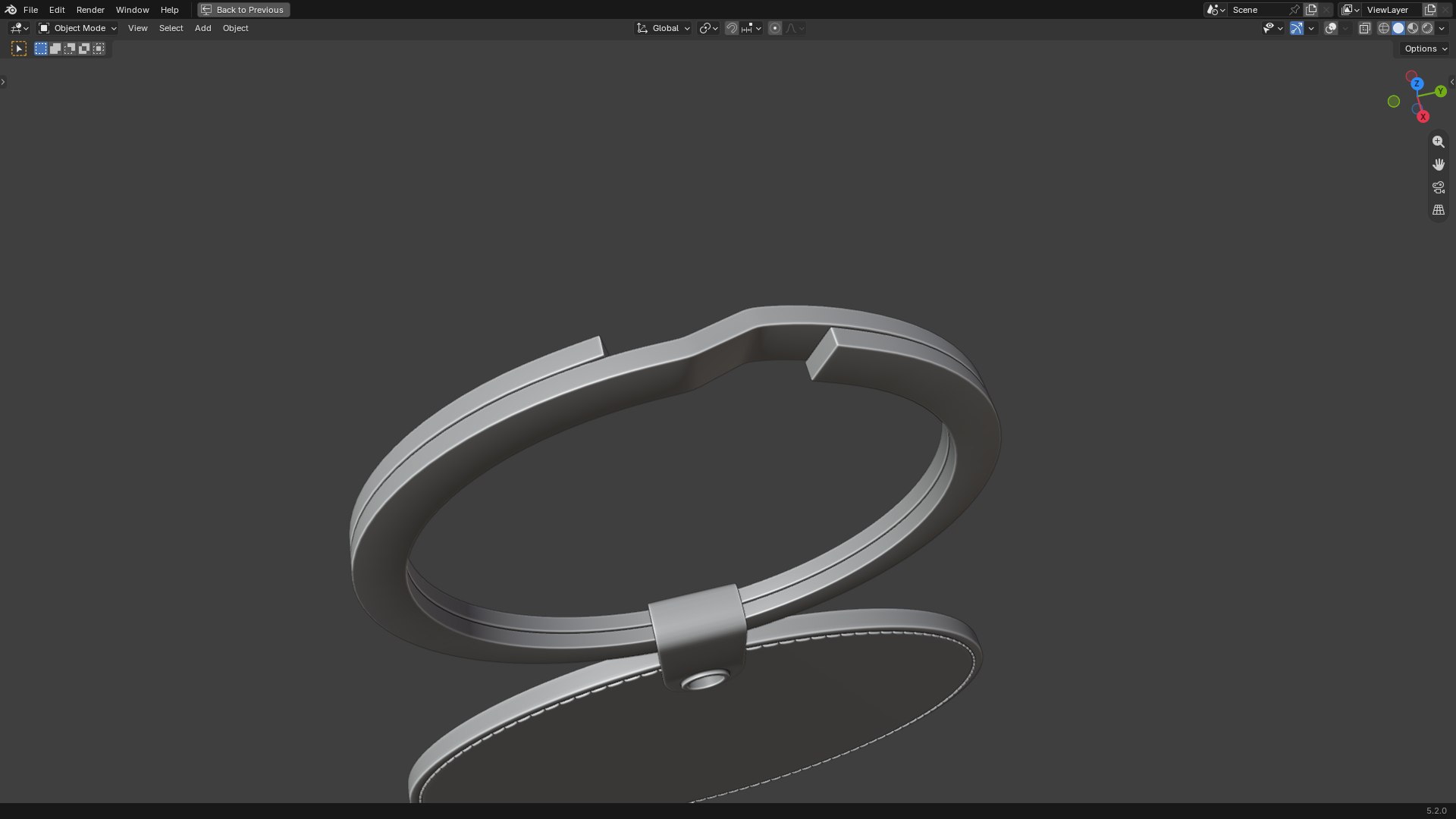Viewport: 1456px width, 819px height.
Task: Choose the Subtract Selection mode
Action: point(70,49)
